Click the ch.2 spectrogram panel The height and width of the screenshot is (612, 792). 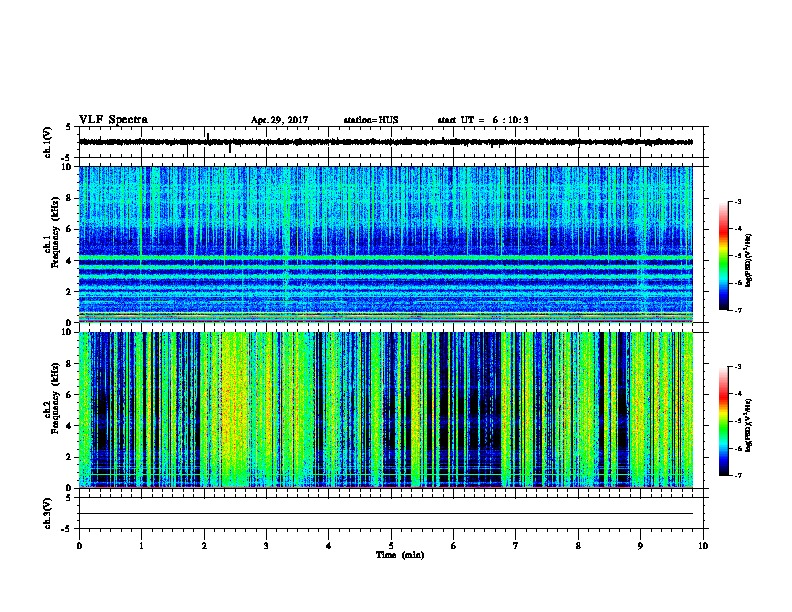(x=386, y=410)
